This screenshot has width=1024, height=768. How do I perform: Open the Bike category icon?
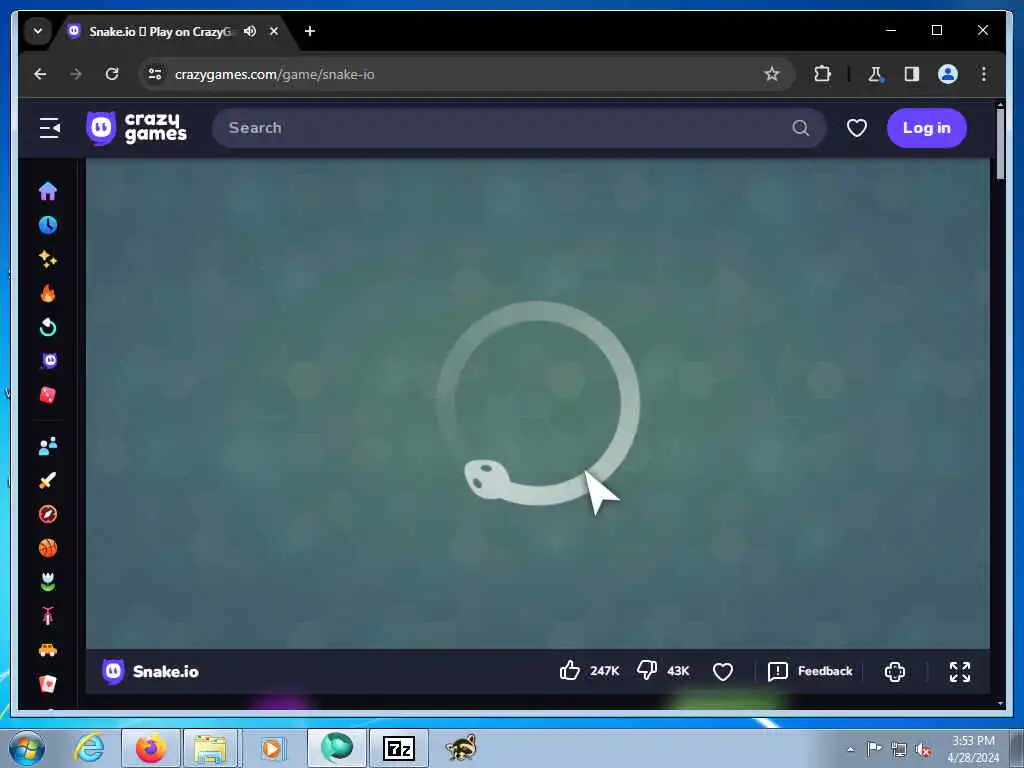(x=48, y=616)
